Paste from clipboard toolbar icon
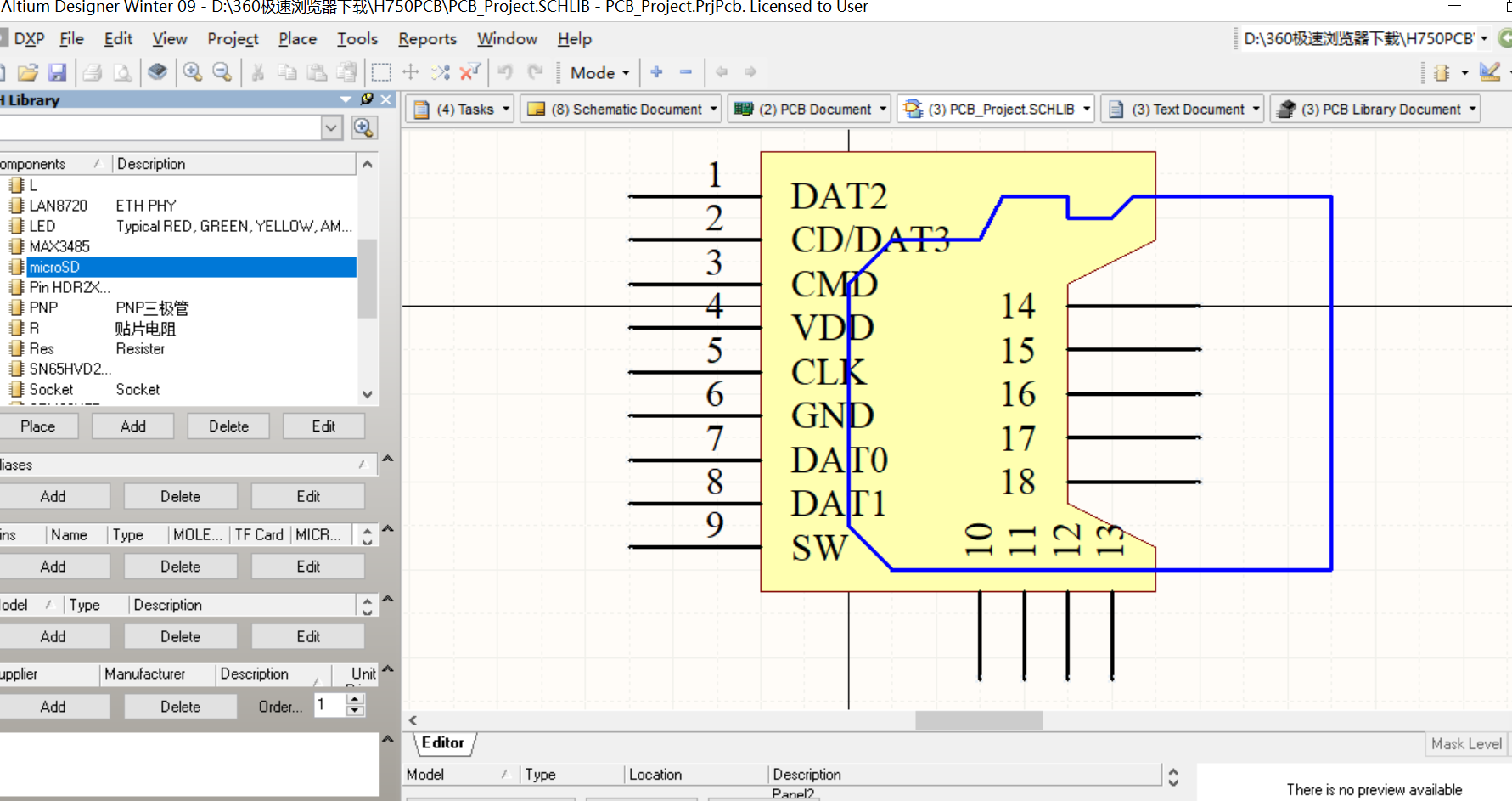Image resolution: width=1512 pixels, height=801 pixels. tap(317, 72)
